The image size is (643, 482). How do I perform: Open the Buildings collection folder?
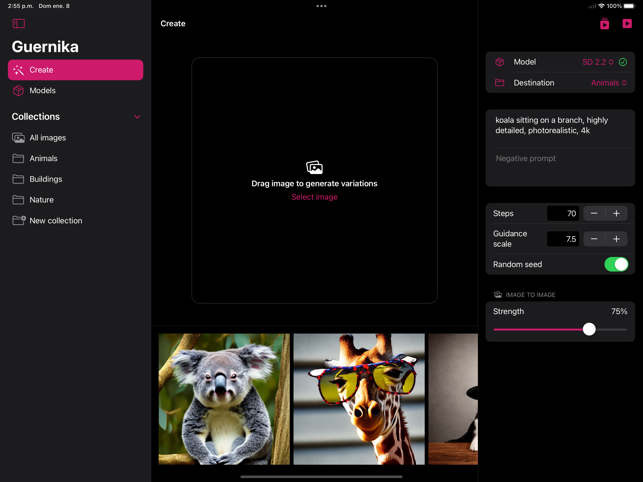pos(75,179)
